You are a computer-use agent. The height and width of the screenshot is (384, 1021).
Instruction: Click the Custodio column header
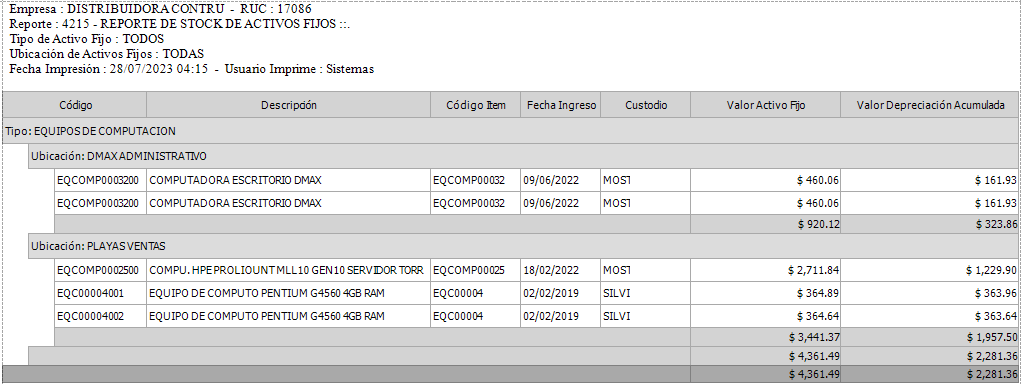coord(645,105)
